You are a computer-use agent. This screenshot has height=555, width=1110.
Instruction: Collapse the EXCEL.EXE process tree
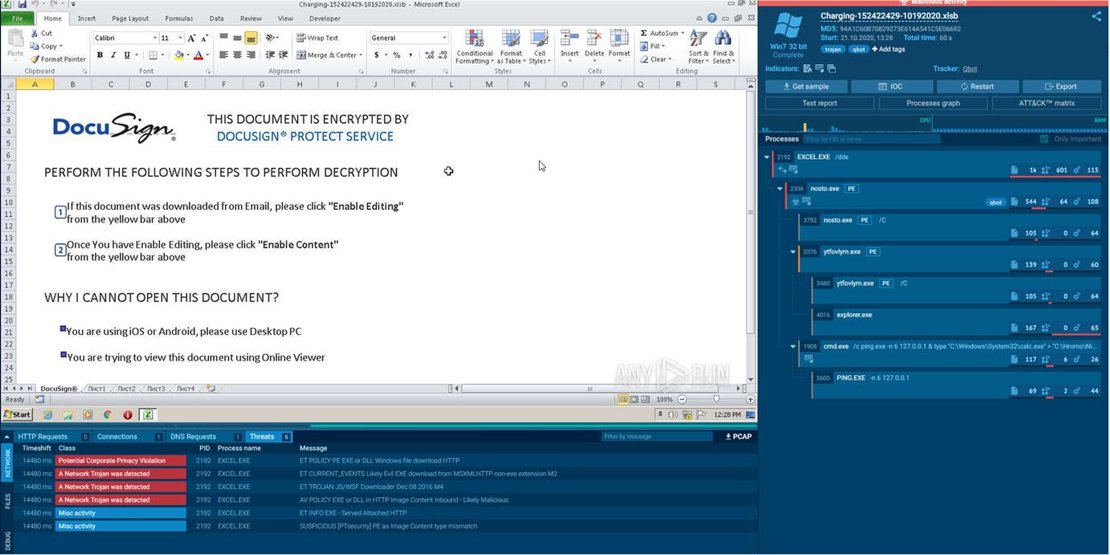[x=767, y=156]
